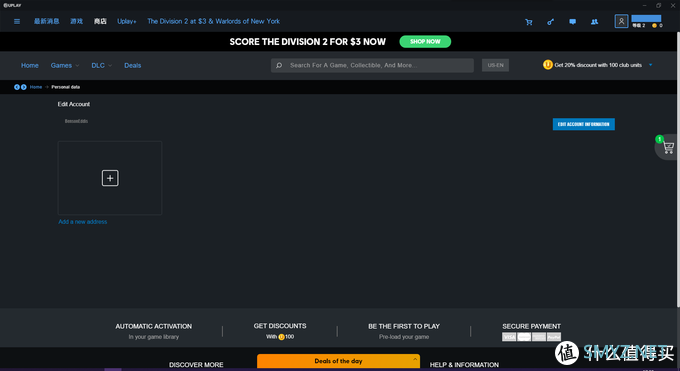The image size is (680, 371).
Task: Click the Shop Now button
Action: 425,42
